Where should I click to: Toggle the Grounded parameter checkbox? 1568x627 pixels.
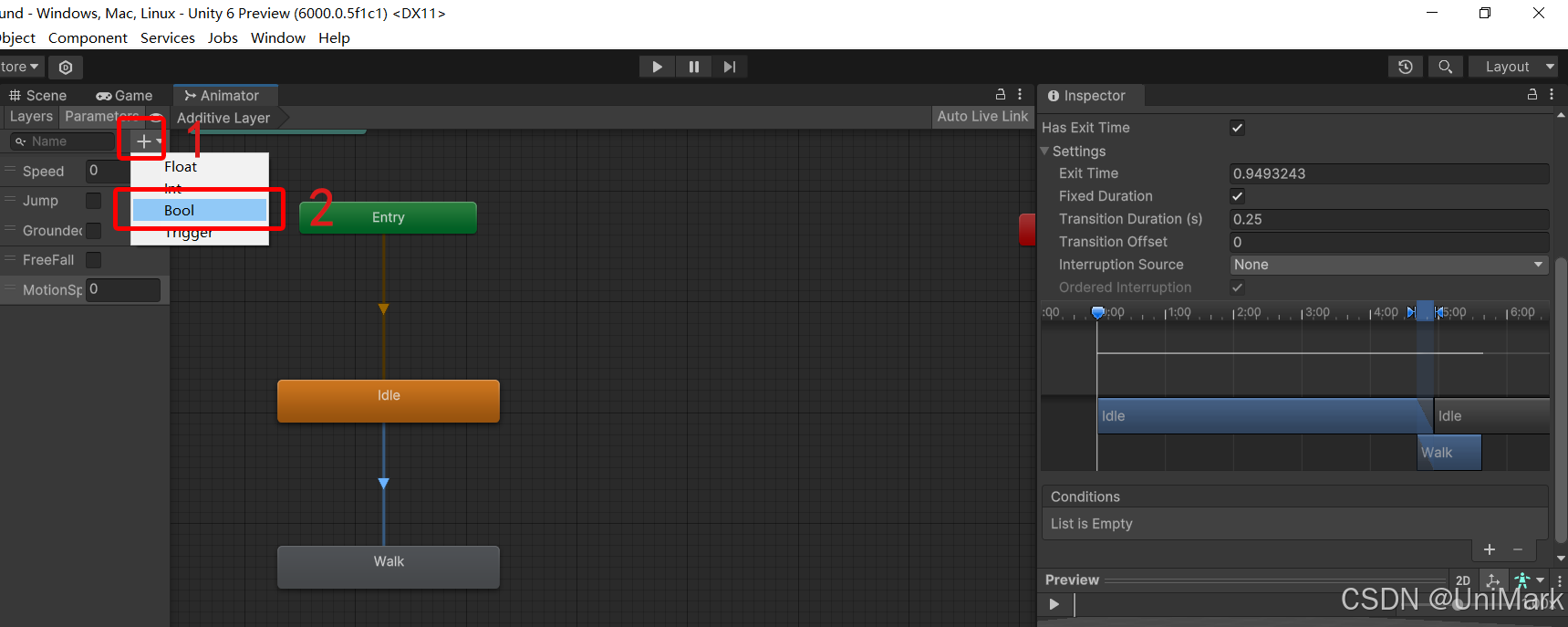(x=93, y=231)
